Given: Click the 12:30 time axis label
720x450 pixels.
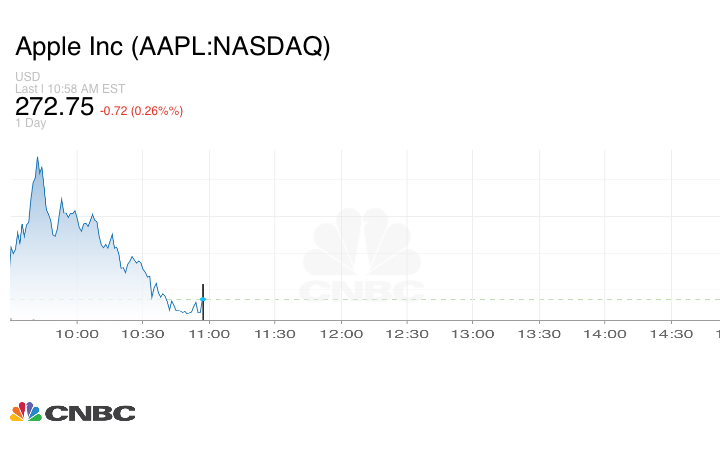Looking at the screenshot, I should [x=407, y=334].
